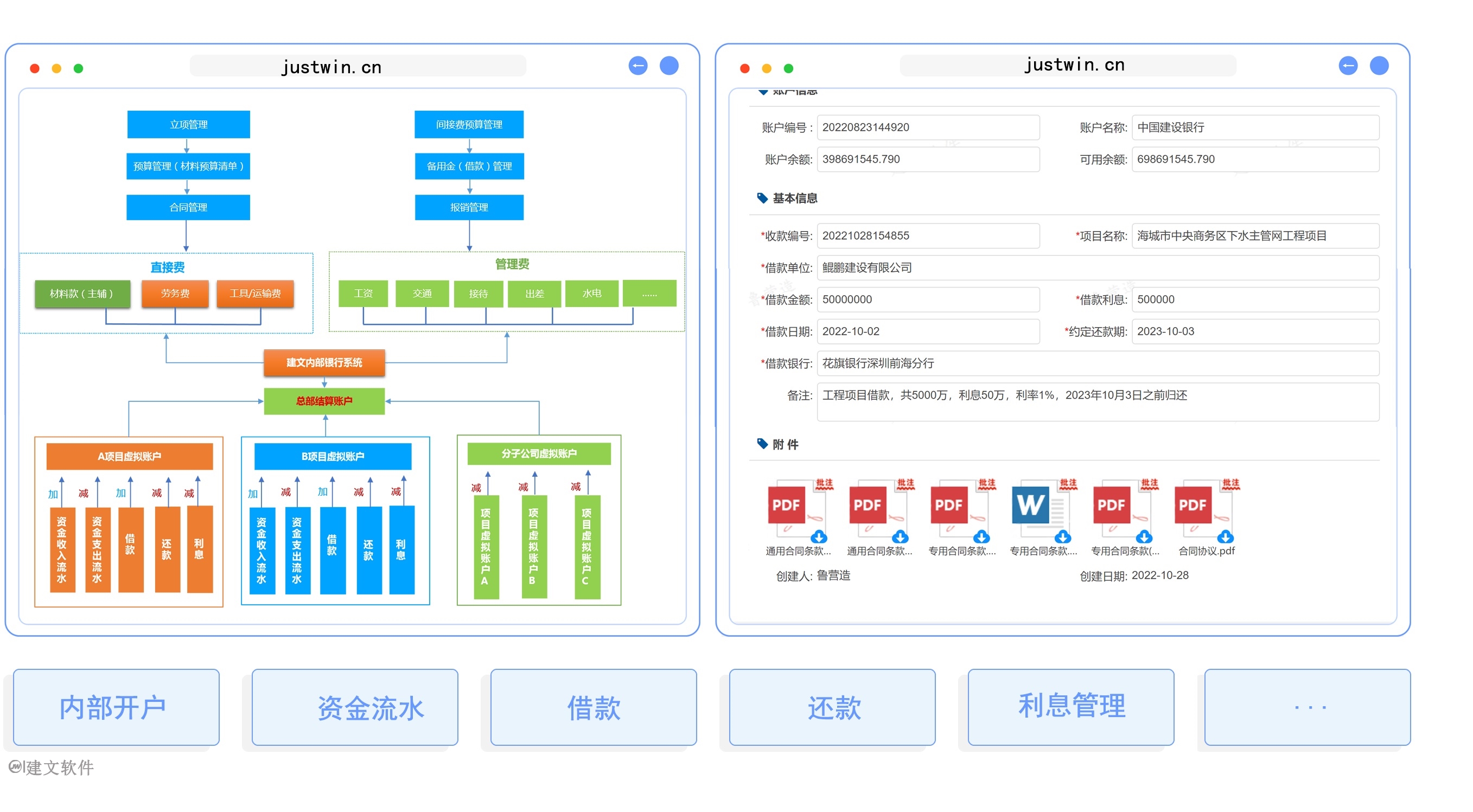Click the yellow dot in the left window
This screenshot has width=1473, height=812.
[56, 69]
